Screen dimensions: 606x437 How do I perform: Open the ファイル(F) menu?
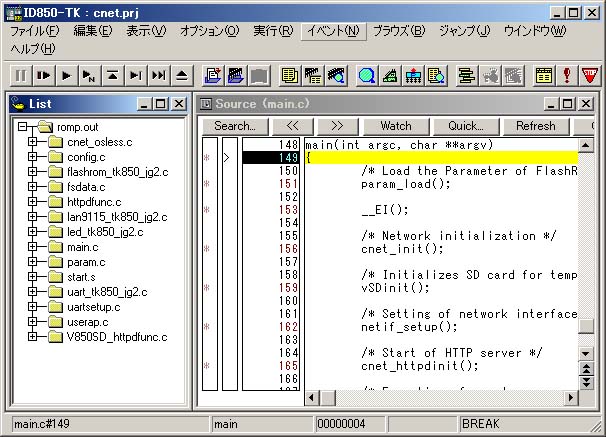coord(35,31)
